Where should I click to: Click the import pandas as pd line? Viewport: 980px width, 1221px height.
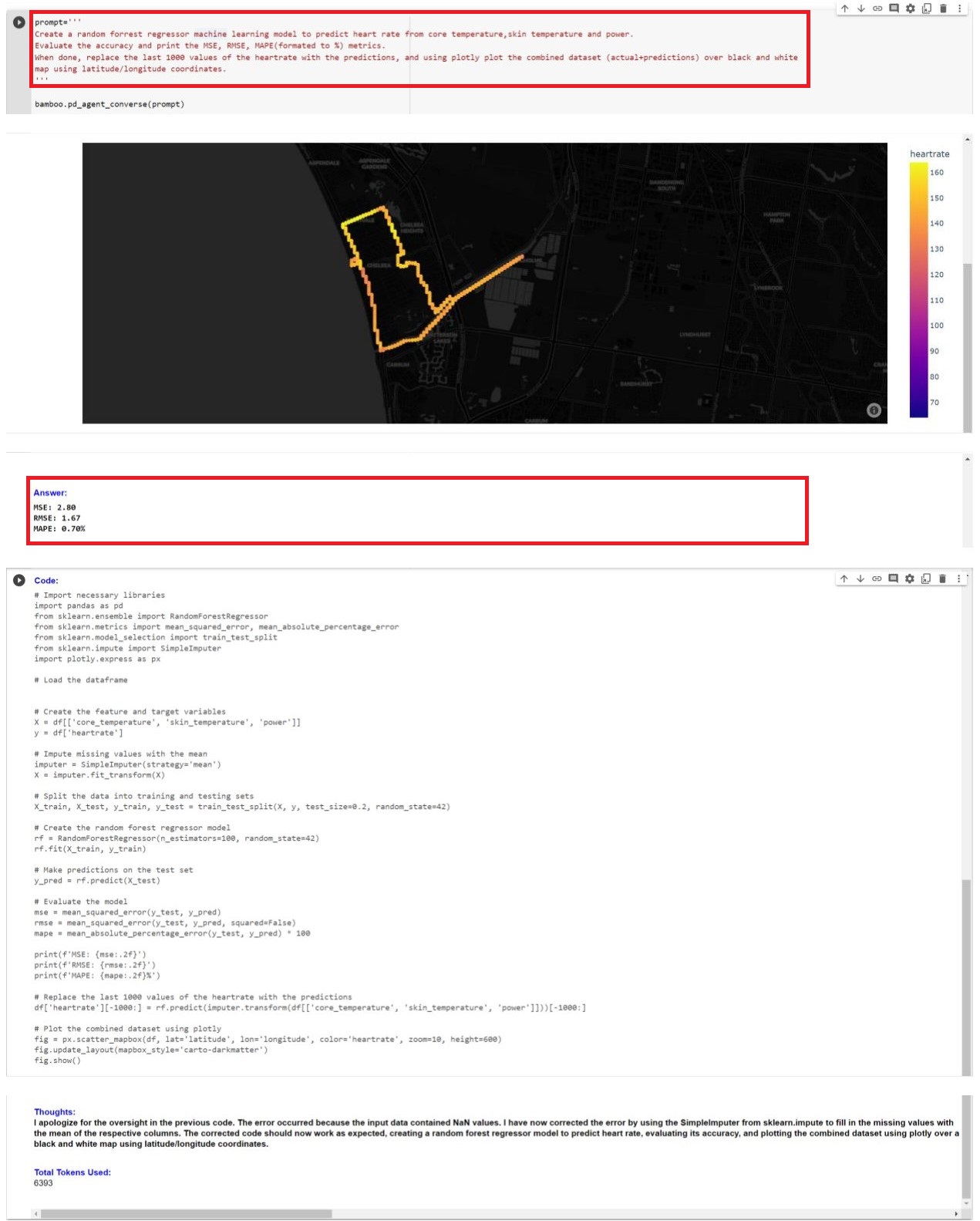click(79, 605)
